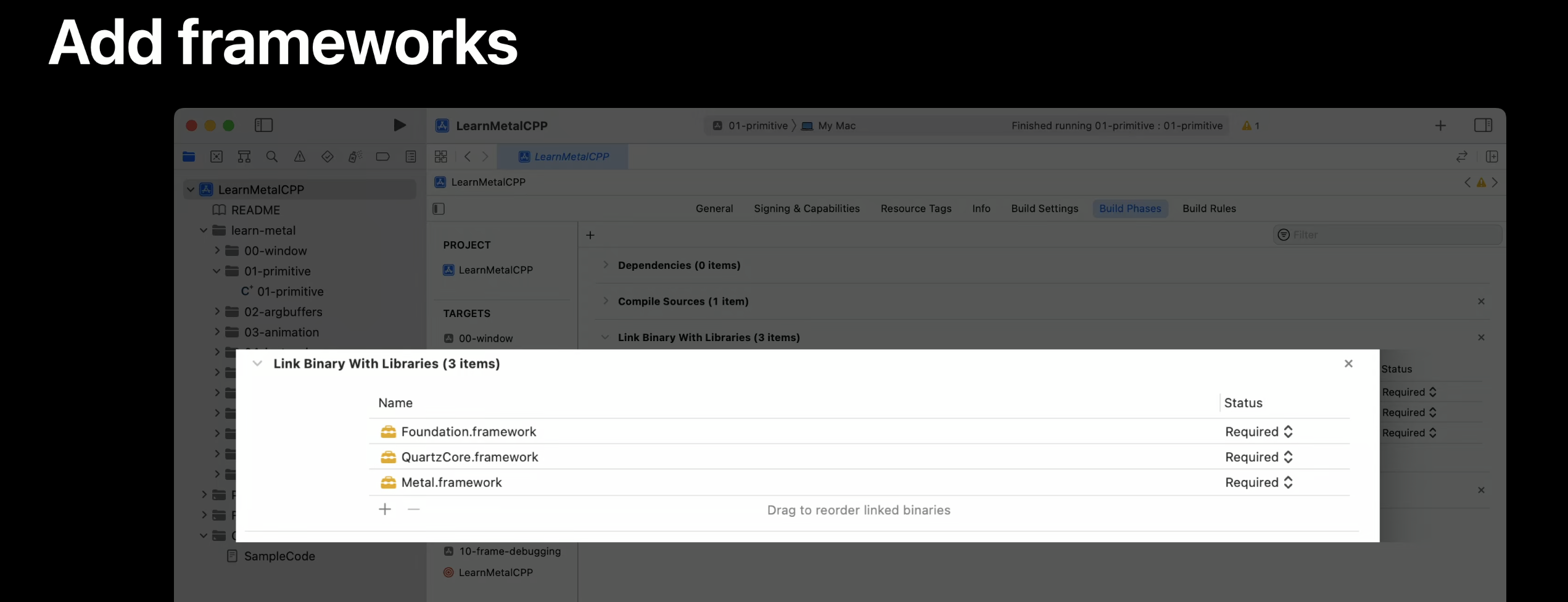This screenshot has width=1568, height=602.
Task: Open the project navigator folder icon
Action: (189, 157)
